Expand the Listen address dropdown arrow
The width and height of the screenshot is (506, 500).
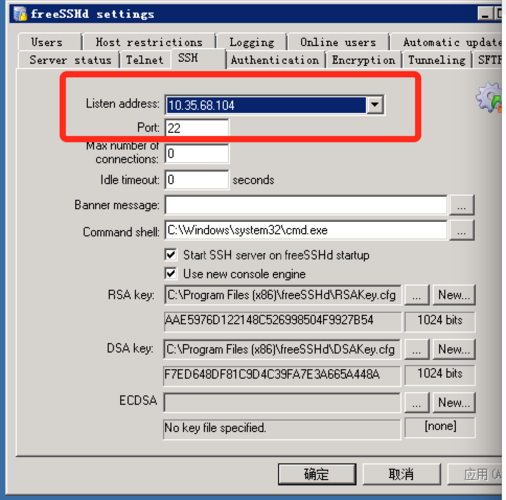coord(375,105)
